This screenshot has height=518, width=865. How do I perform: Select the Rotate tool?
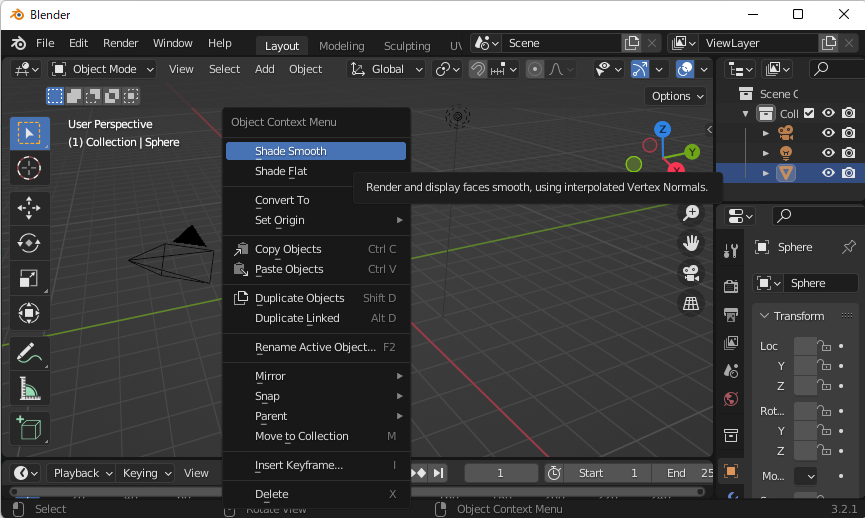(29, 243)
